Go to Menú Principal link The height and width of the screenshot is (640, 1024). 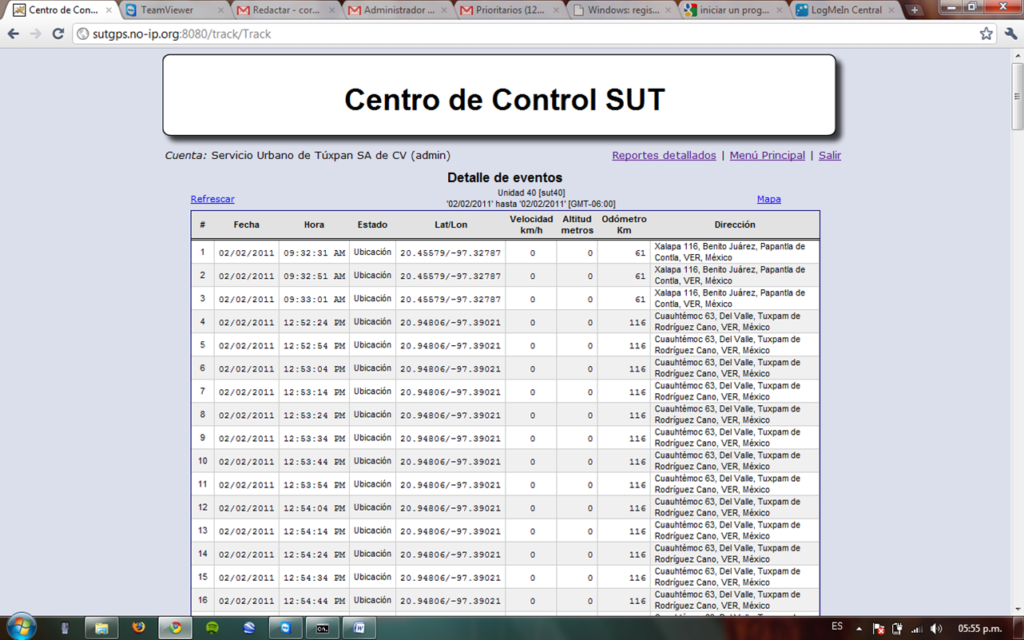click(767, 155)
